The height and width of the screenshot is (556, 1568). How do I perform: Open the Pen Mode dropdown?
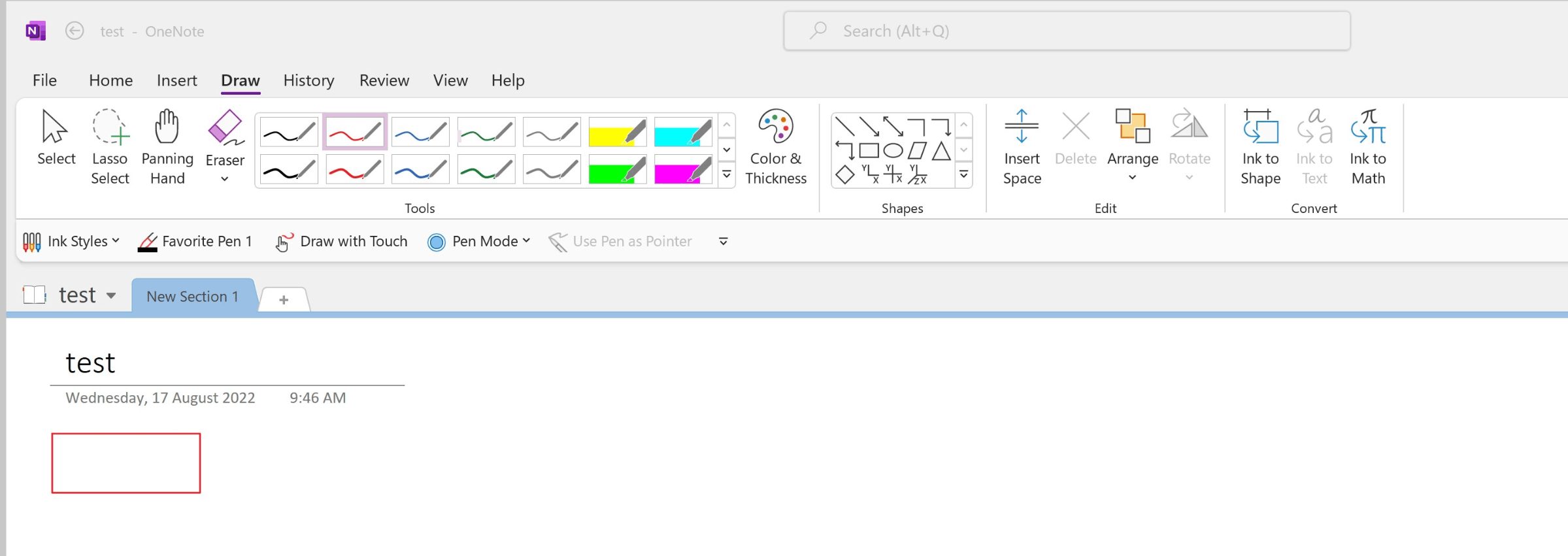pyautogui.click(x=478, y=242)
